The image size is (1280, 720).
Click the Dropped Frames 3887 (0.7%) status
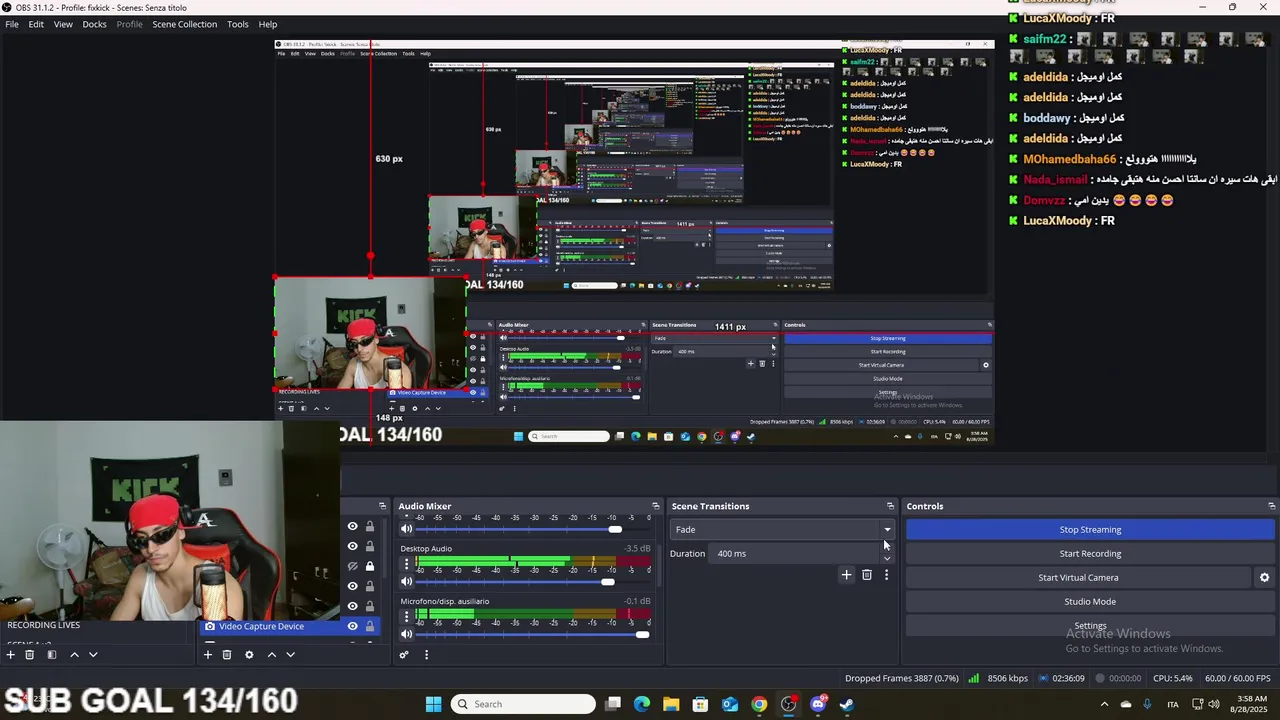click(x=901, y=678)
